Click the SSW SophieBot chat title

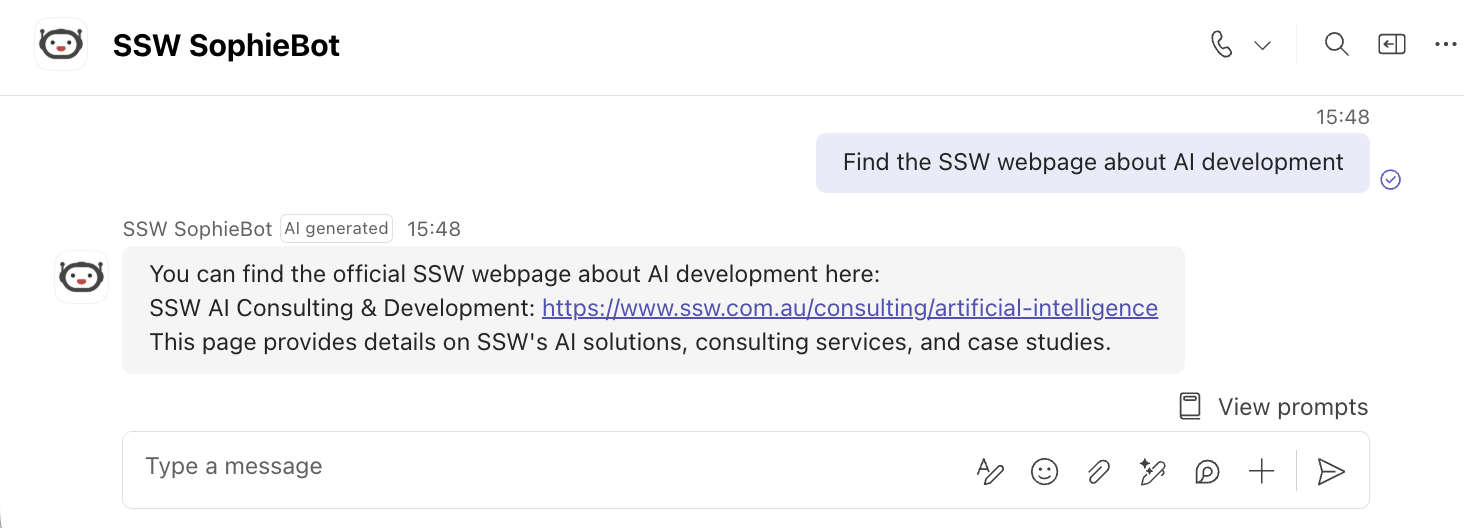[226, 45]
